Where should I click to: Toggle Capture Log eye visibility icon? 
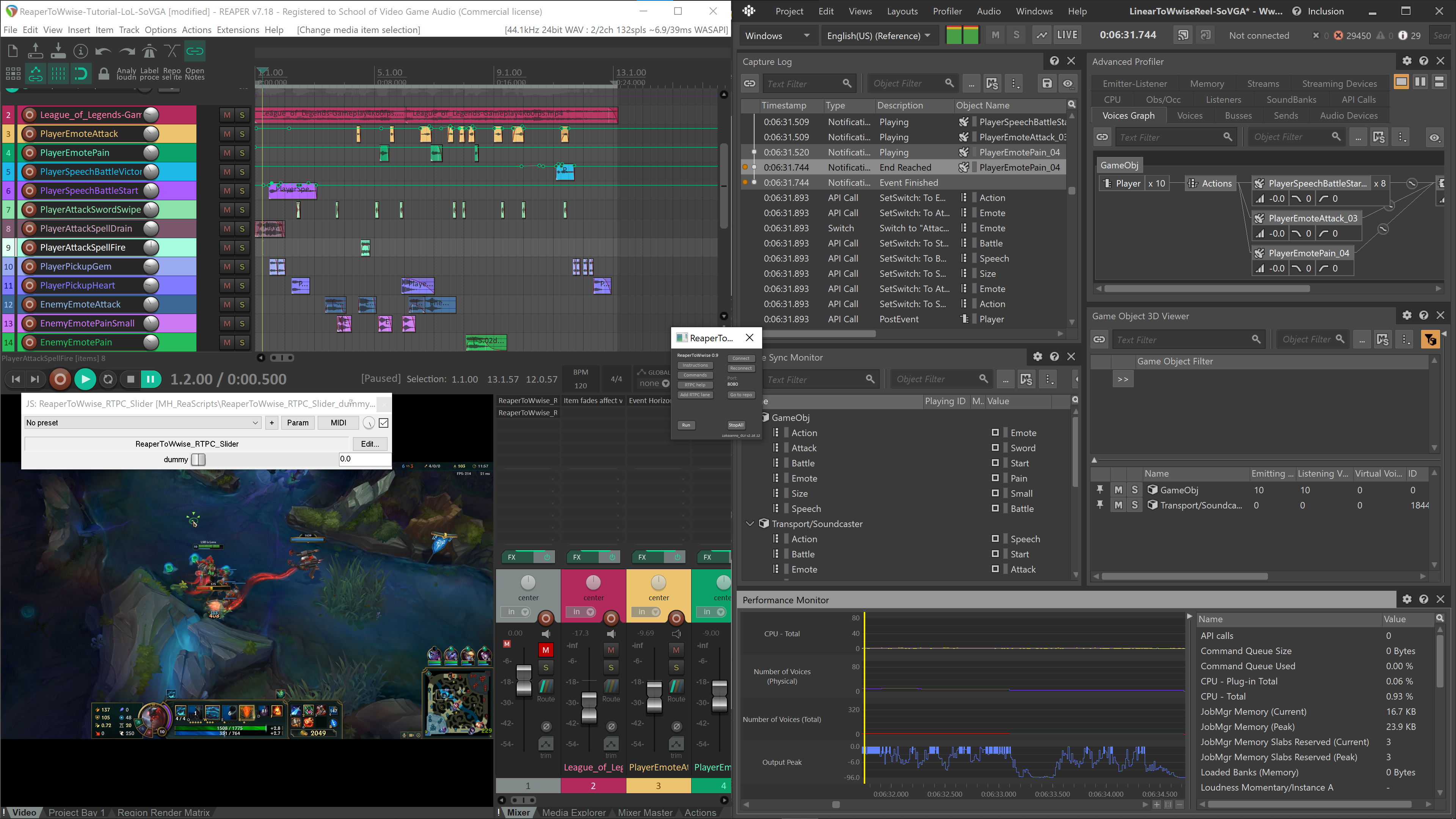tap(1068, 84)
